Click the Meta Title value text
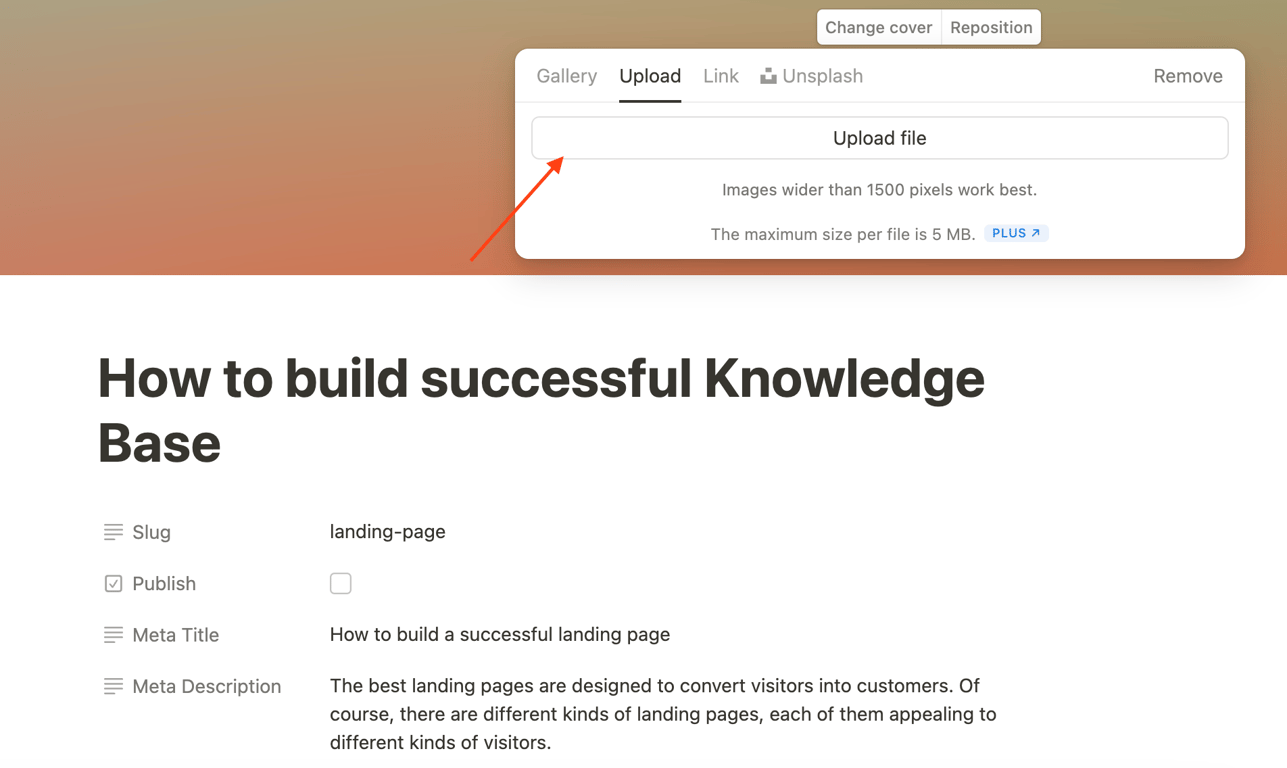1287x768 pixels. [x=499, y=635]
